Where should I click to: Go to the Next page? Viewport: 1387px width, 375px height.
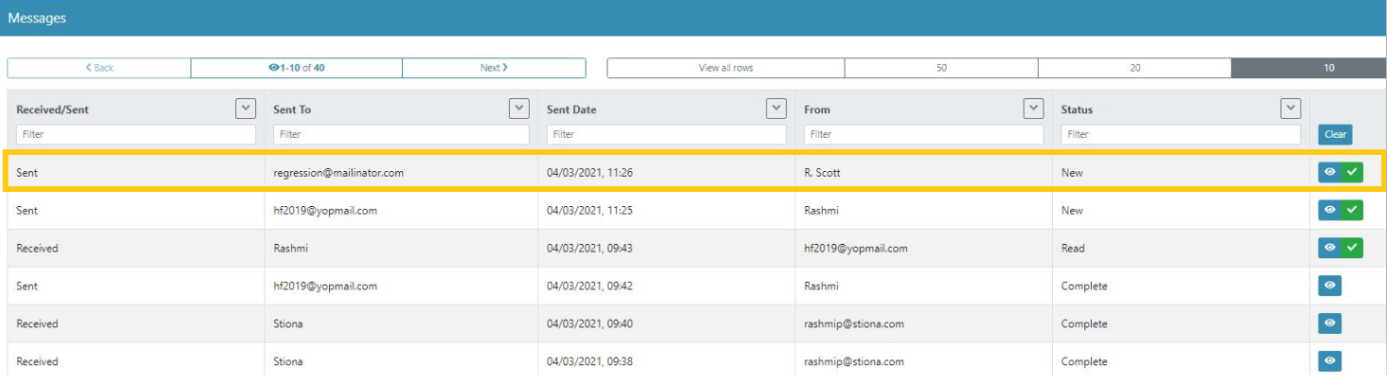494,68
